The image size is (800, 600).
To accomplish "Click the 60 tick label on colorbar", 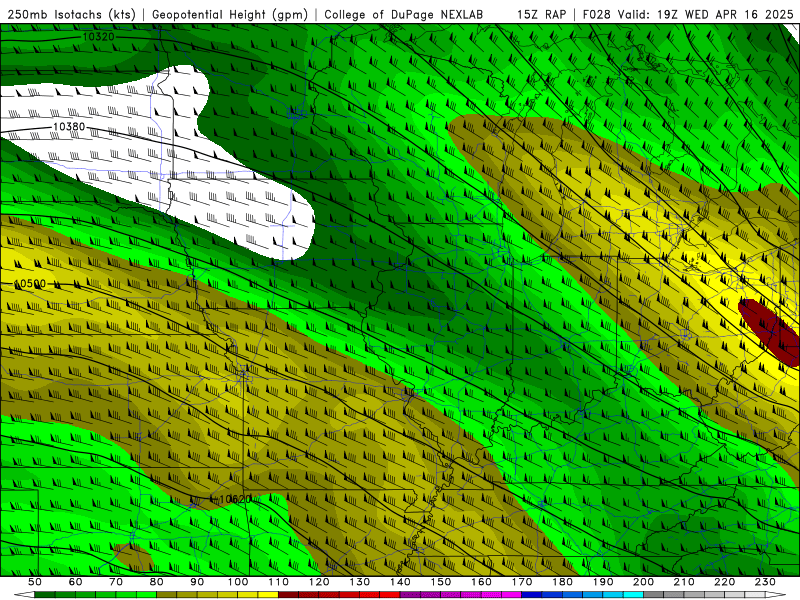I will pyautogui.click(x=75, y=582).
